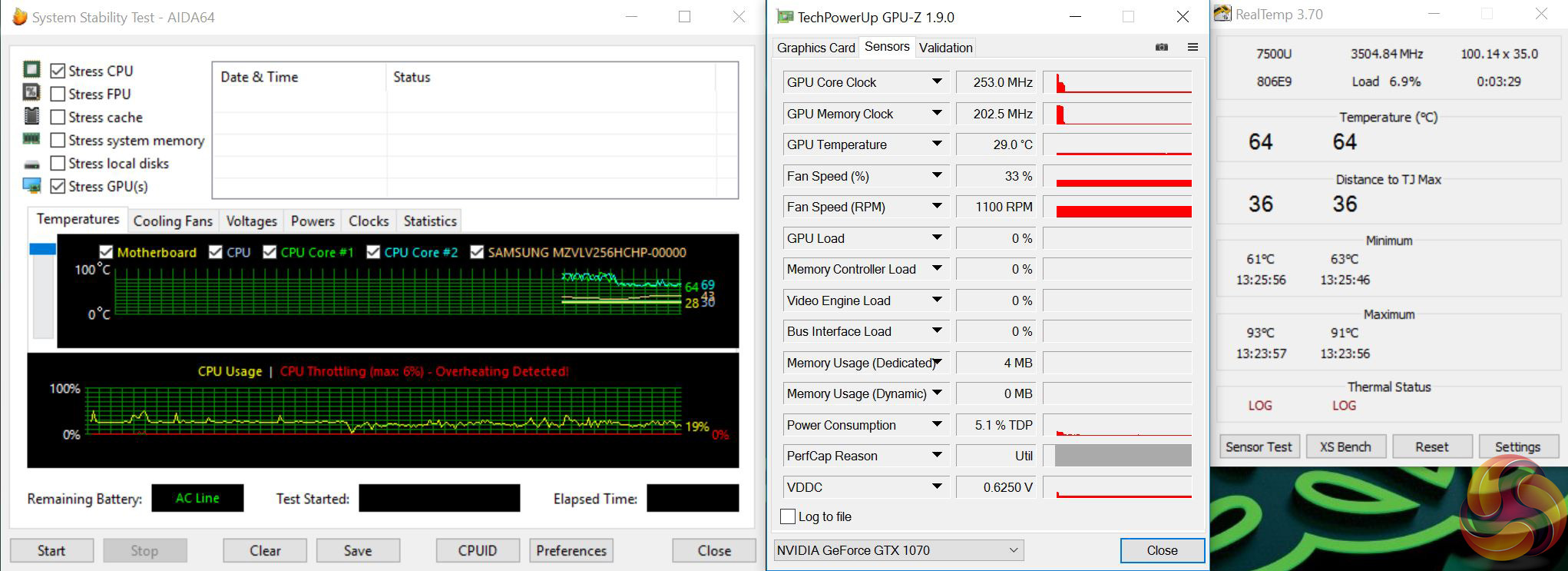Switch to the Clocks tab
This screenshot has height=571, width=1568.
click(369, 221)
